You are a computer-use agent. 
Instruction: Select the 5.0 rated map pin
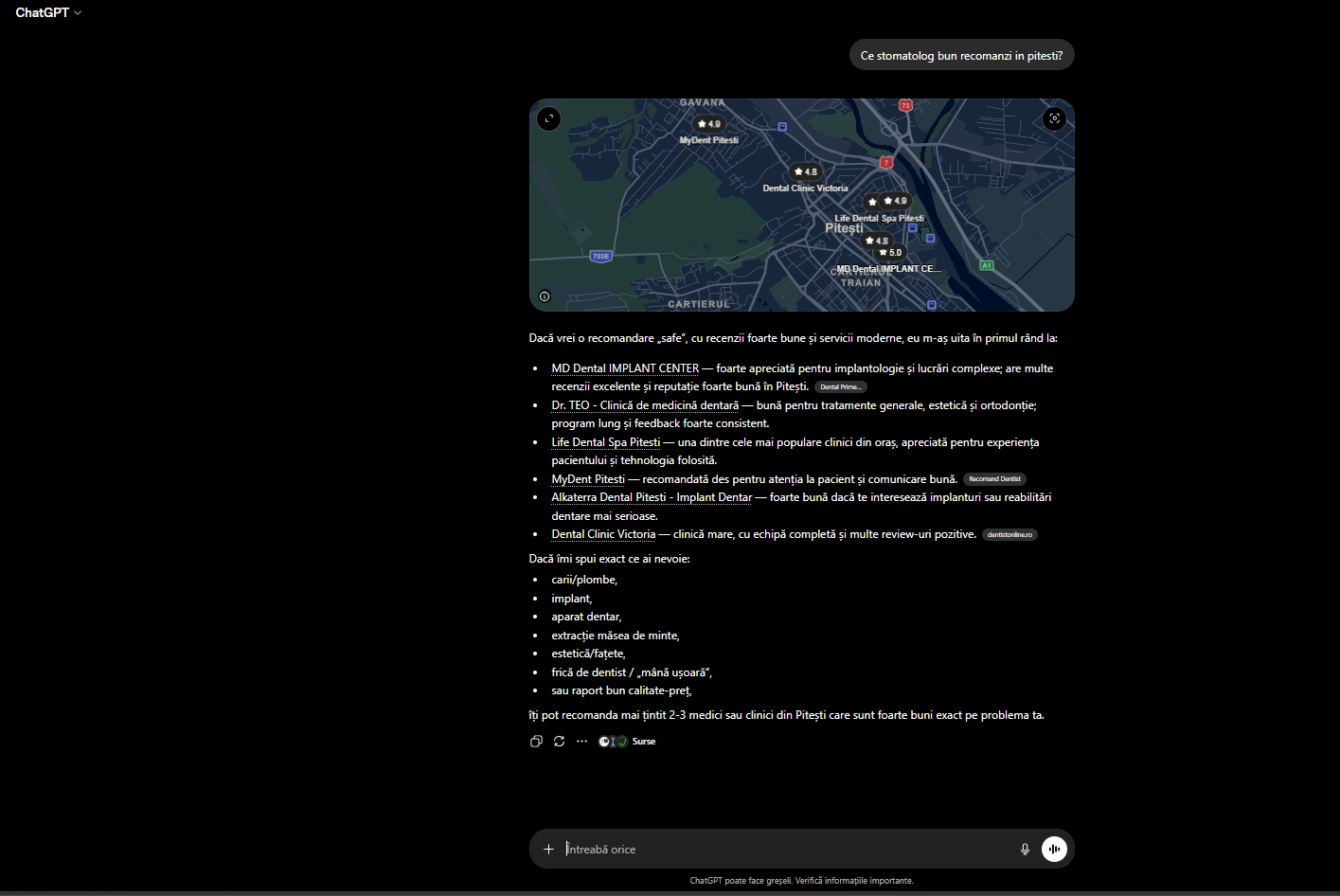(x=890, y=253)
